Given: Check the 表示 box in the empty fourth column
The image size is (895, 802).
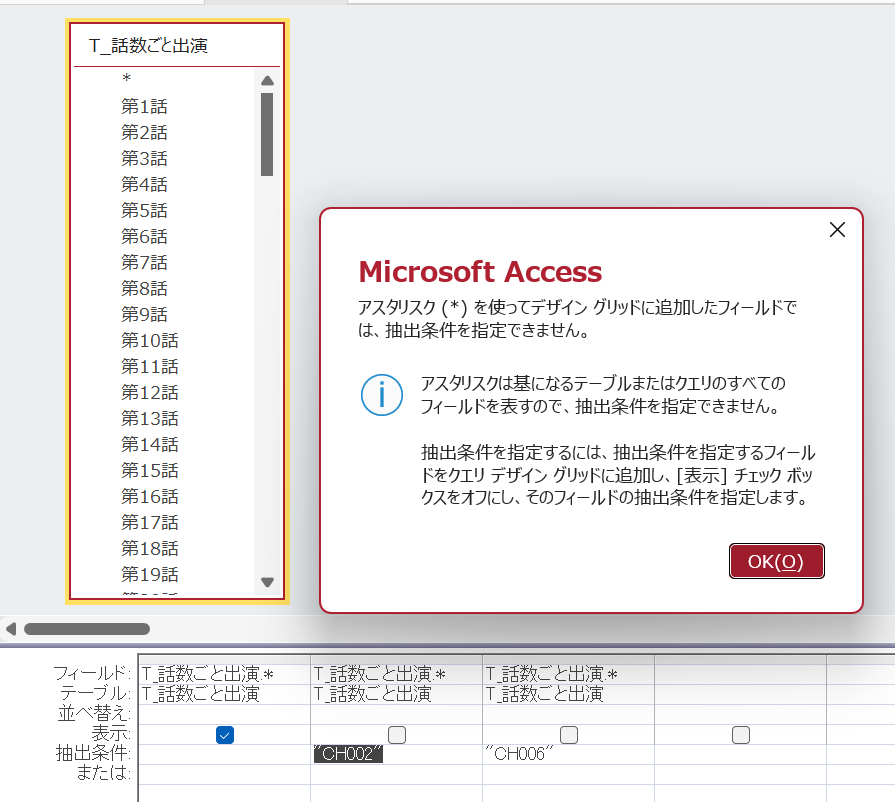Looking at the screenshot, I should tap(740, 735).
